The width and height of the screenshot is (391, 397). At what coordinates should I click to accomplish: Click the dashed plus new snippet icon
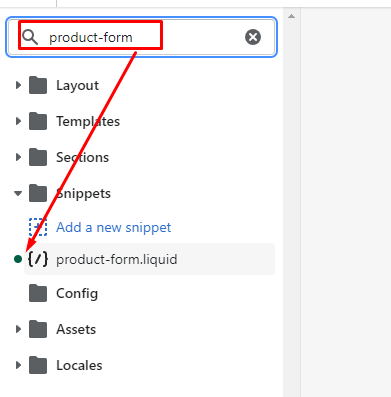coord(38,227)
